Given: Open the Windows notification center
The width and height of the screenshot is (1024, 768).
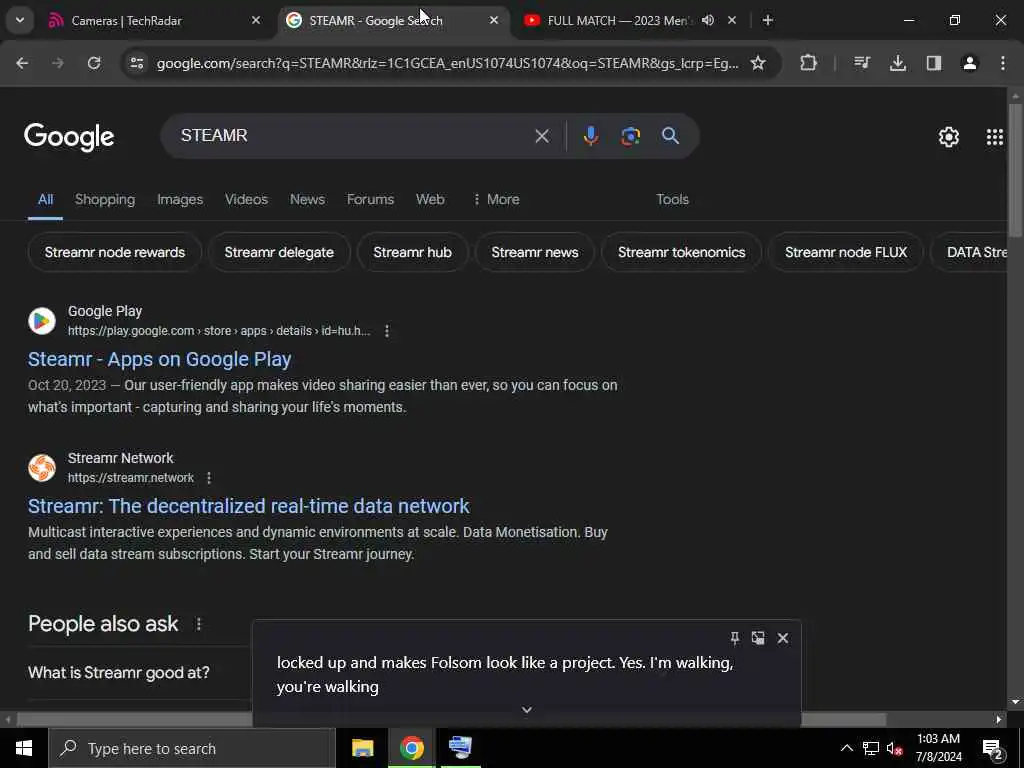Looking at the screenshot, I should click(993, 749).
